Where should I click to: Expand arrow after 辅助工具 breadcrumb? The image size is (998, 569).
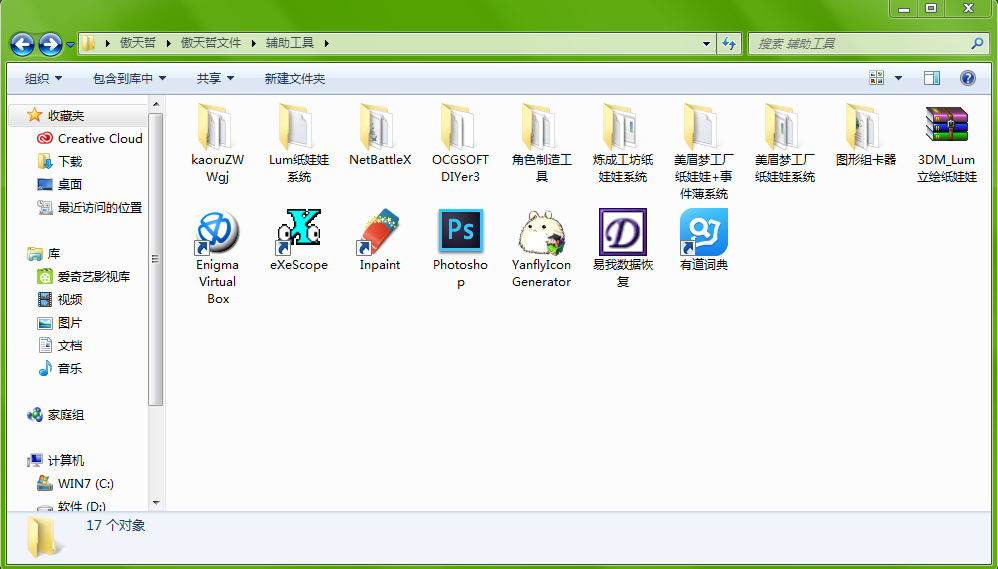tap(327, 43)
